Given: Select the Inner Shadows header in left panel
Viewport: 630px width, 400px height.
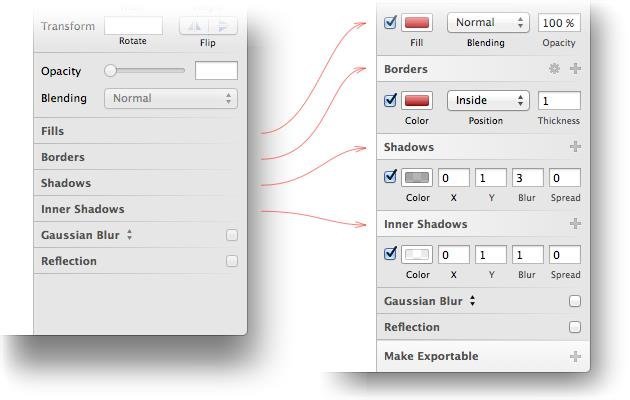Looking at the screenshot, I should point(82,209).
